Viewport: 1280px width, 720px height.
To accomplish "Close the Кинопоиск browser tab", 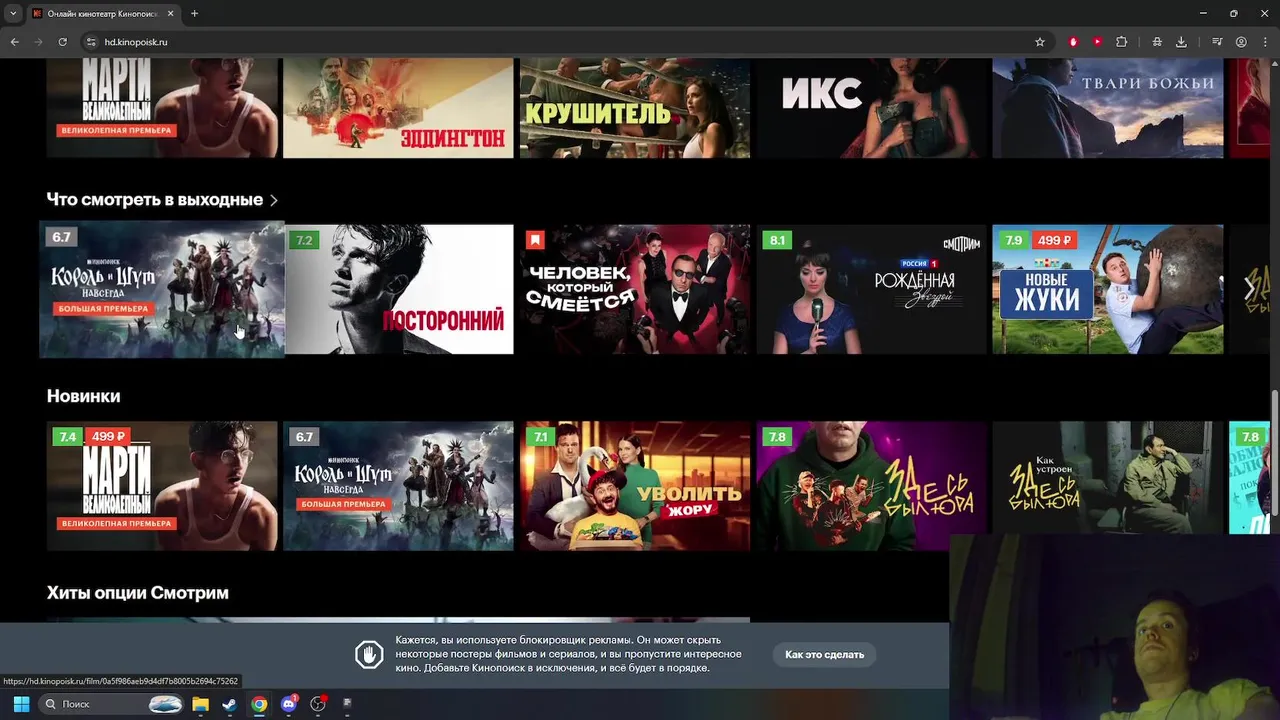I will click(172, 13).
